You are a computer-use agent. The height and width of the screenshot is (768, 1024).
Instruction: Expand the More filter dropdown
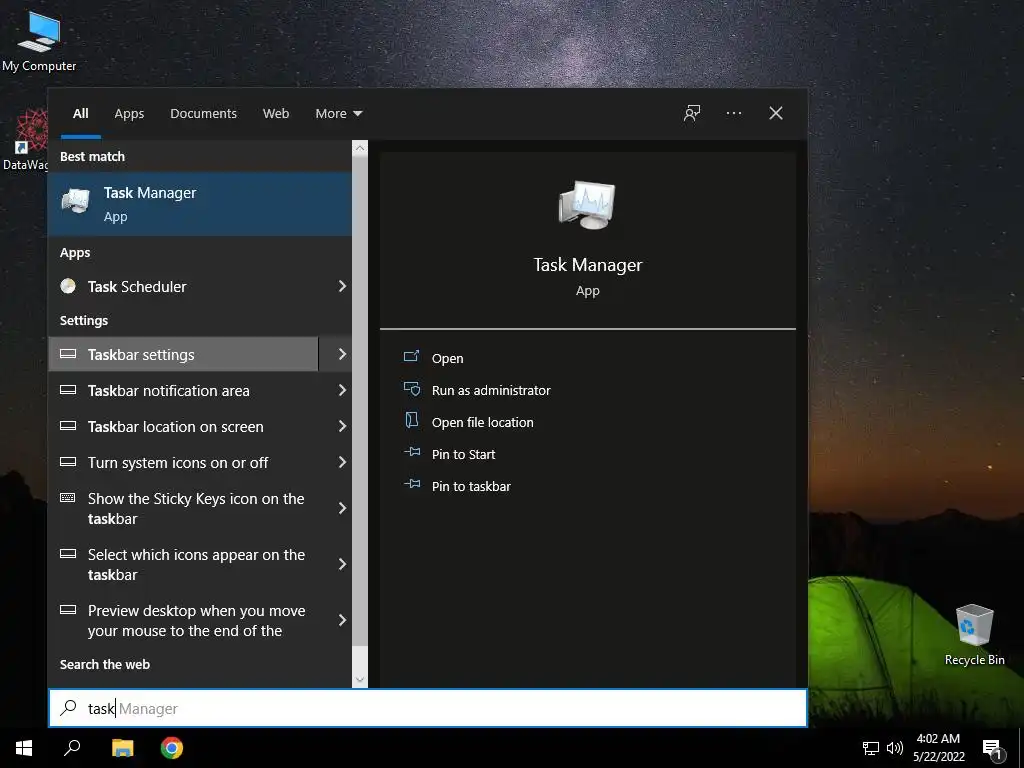click(x=338, y=114)
